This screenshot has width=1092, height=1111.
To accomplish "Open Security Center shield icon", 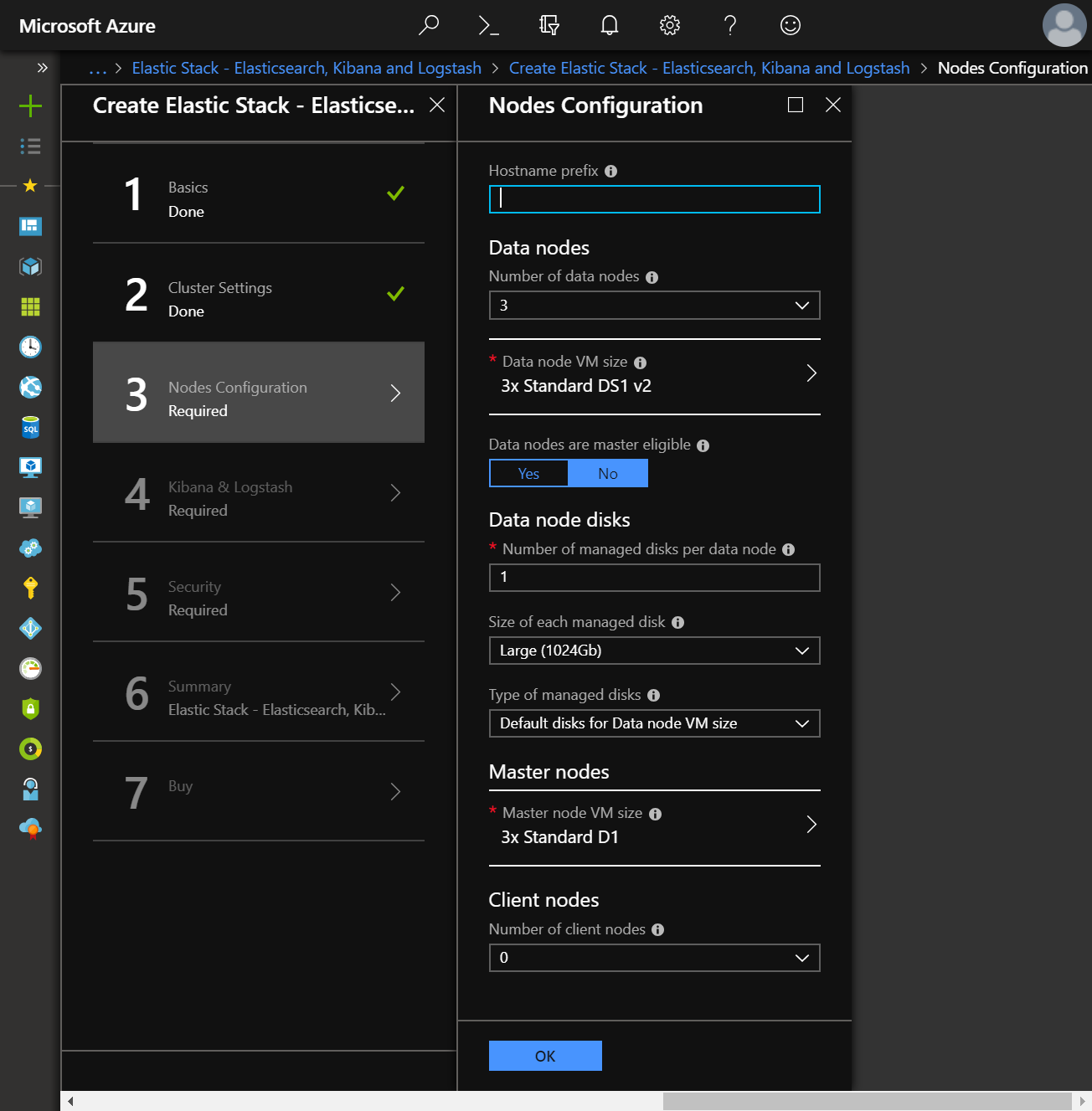I will 30,708.
